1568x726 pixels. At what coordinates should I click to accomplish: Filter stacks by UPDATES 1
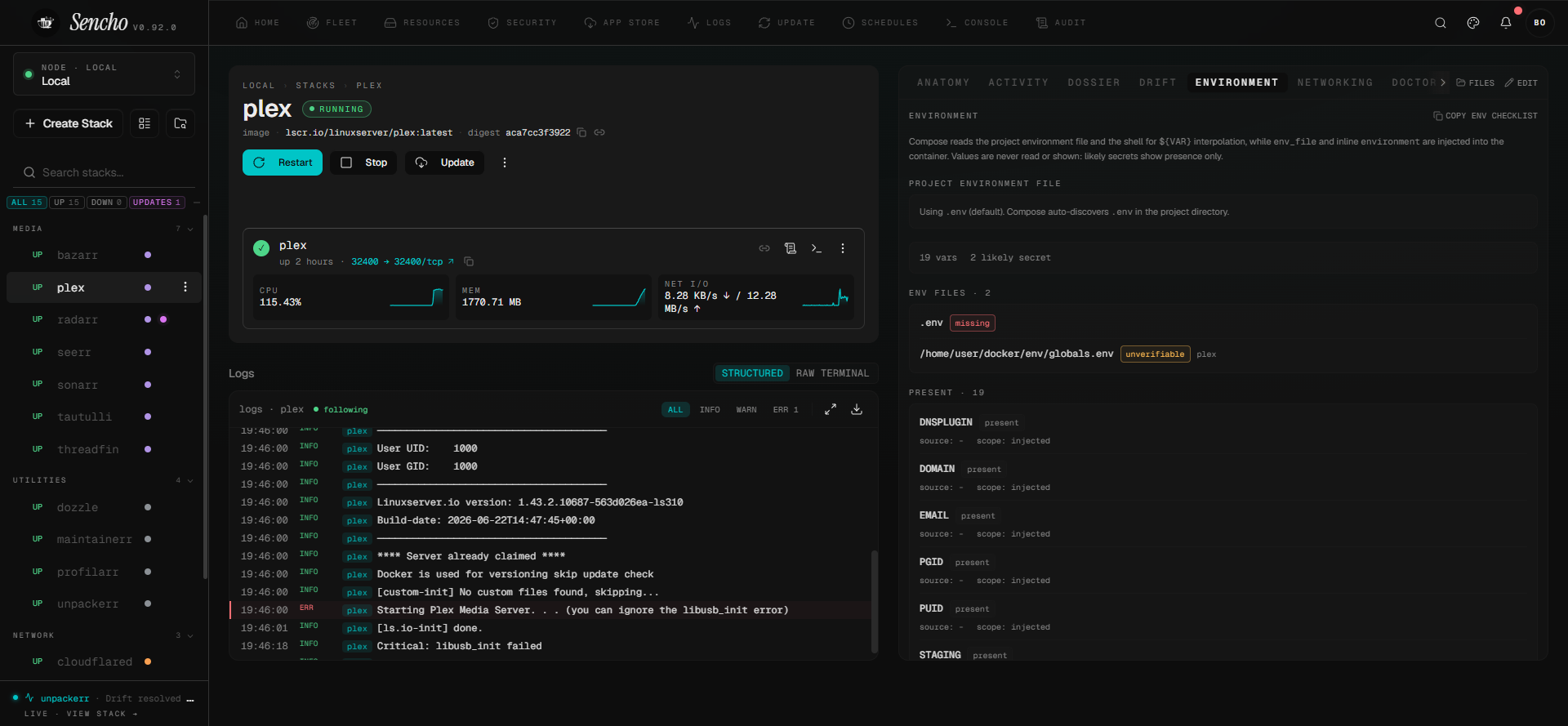pyautogui.click(x=157, y=203)
